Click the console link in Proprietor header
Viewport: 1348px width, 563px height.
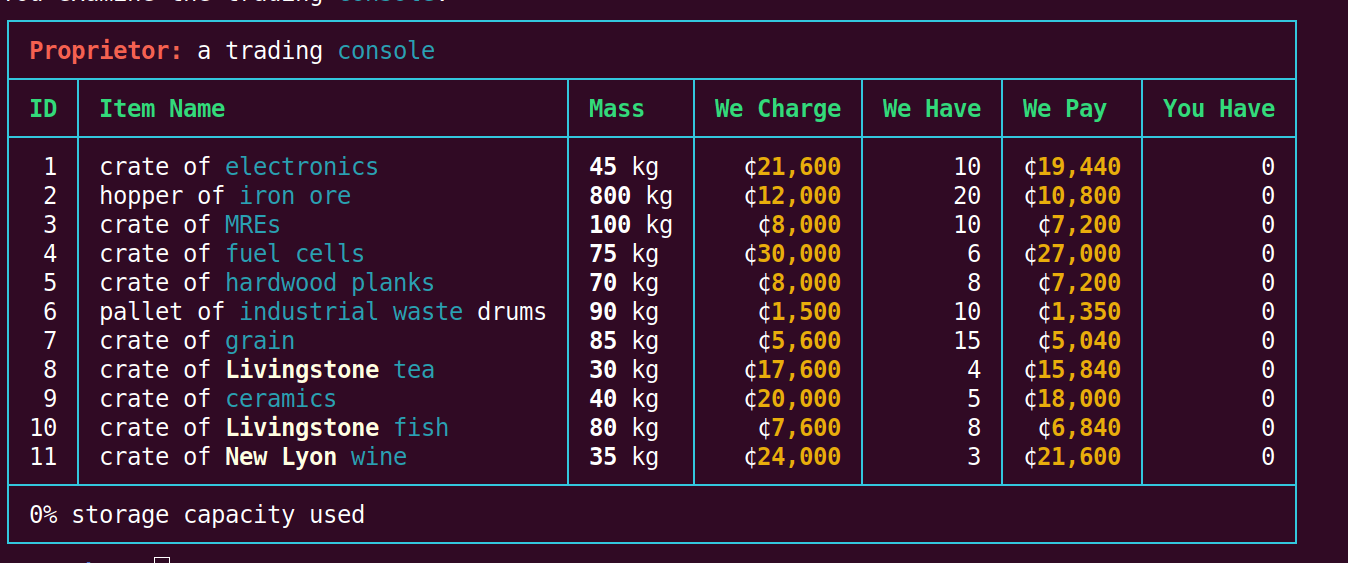coord(386,50)
